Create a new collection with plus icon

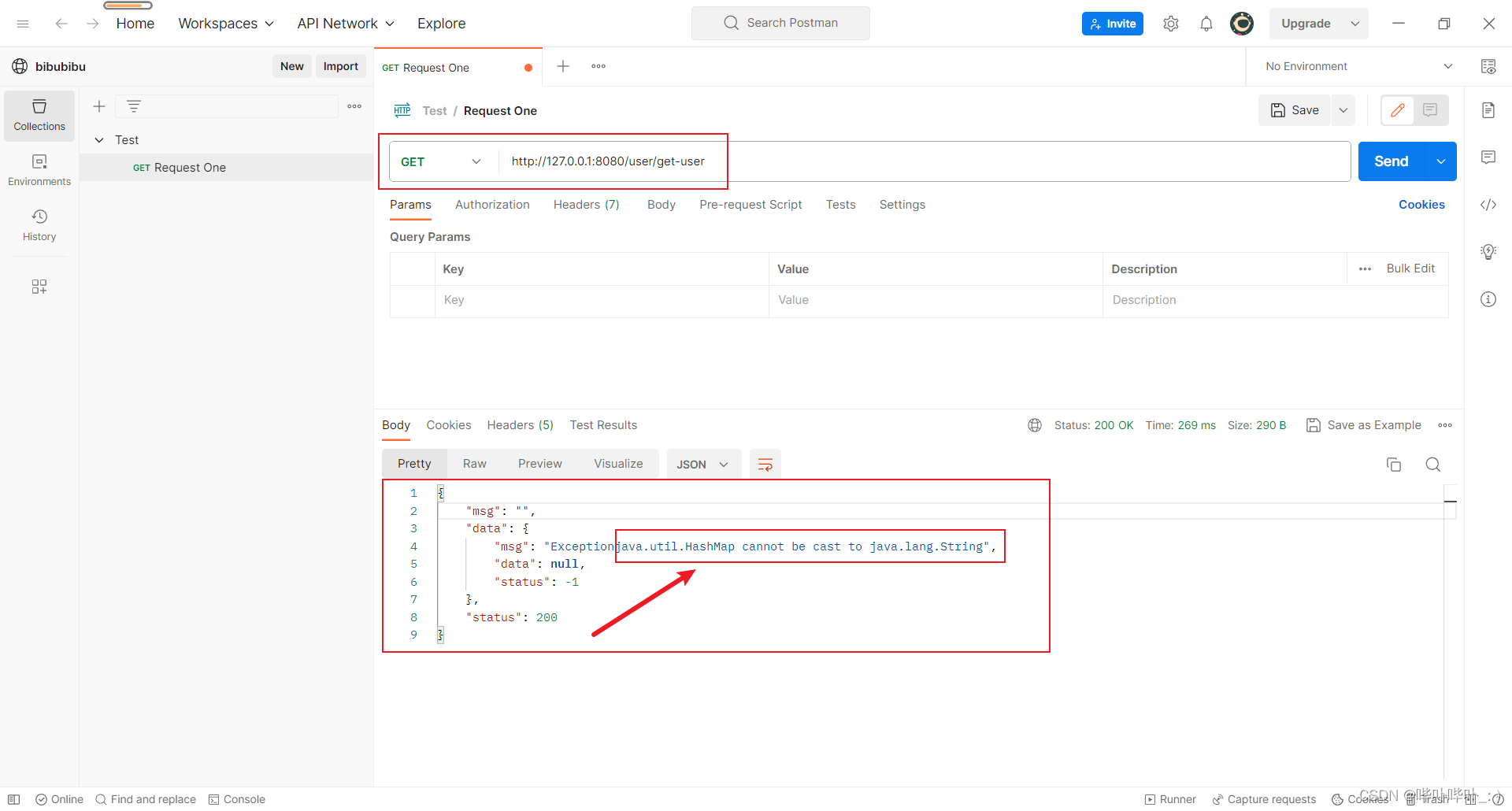(99, 106)
